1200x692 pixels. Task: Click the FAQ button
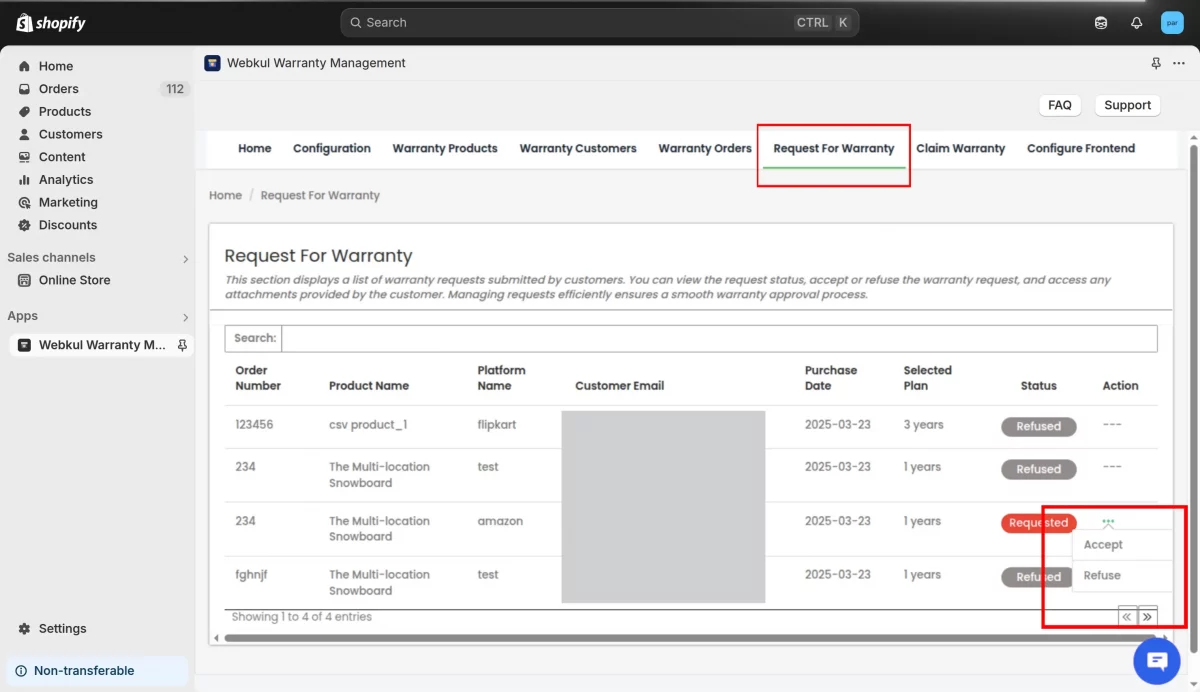click(x=1060, y=105)
